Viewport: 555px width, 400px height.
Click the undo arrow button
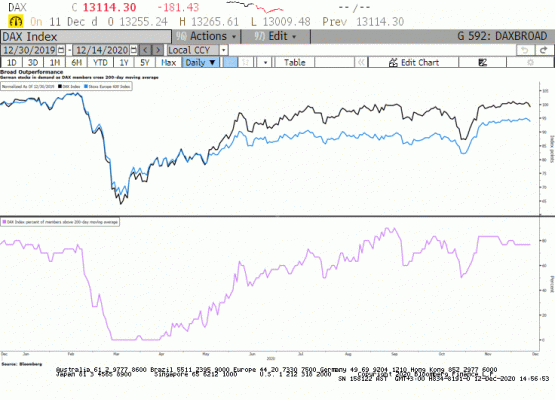pyautogui.click(x=525, y=50)
